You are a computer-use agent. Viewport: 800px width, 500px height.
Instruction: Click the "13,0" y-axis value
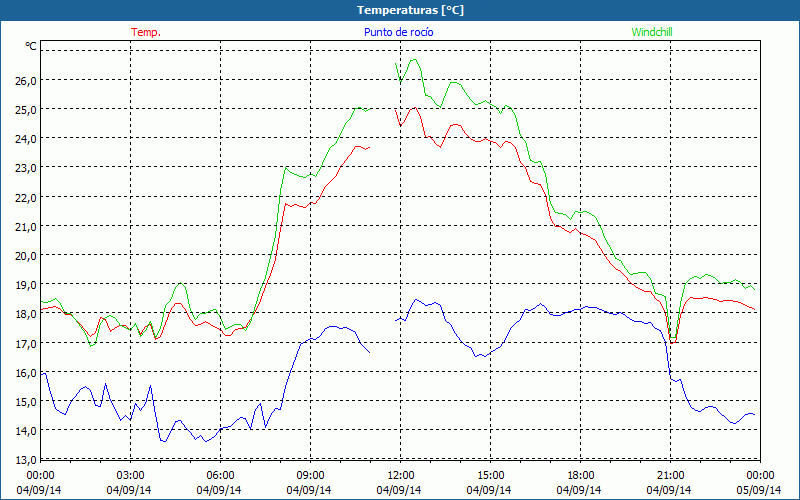25,460
